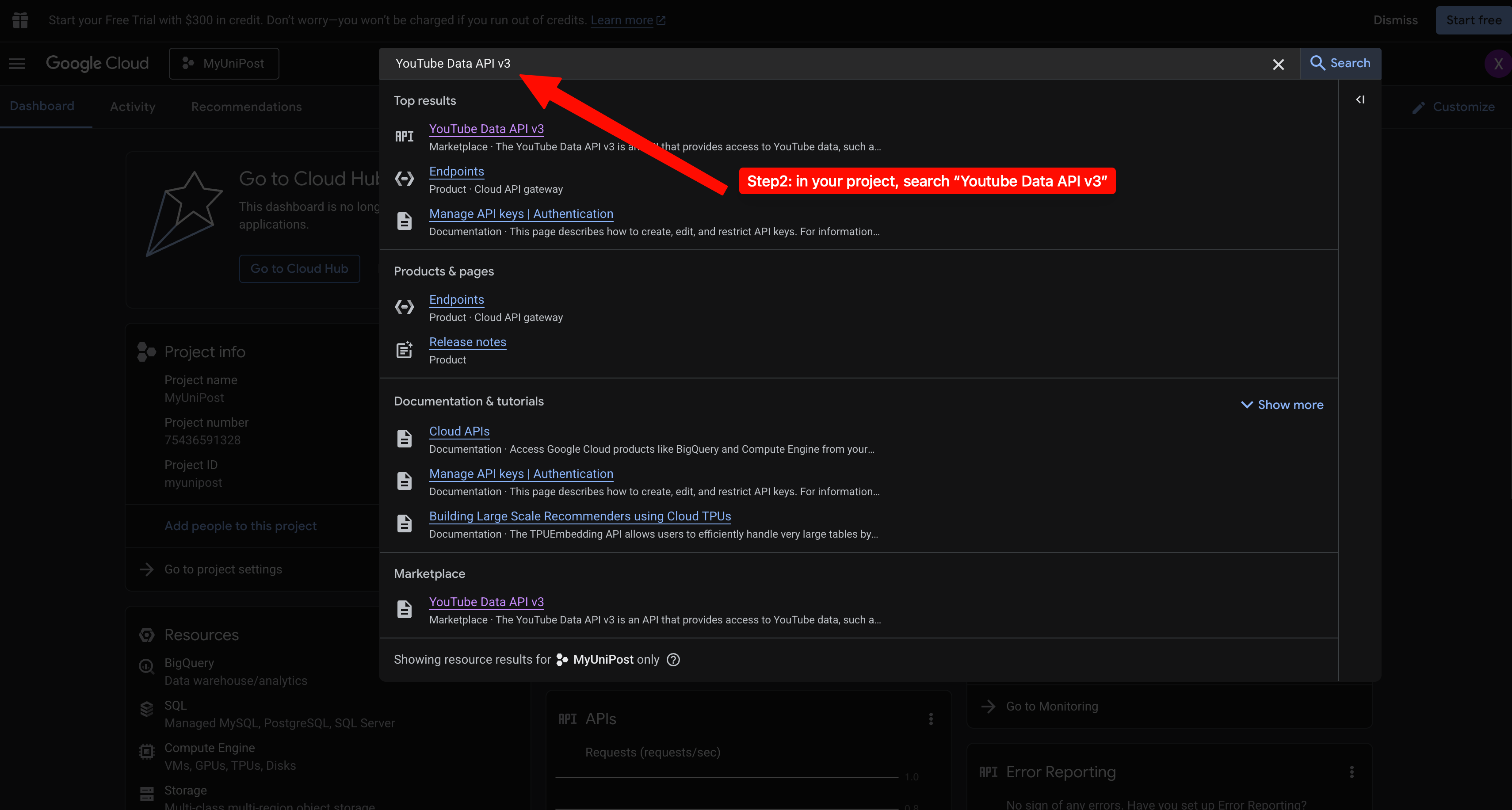1512x810 pixels.
Task: Click document icon beside top Manage API keys
Action: point(405,221)
